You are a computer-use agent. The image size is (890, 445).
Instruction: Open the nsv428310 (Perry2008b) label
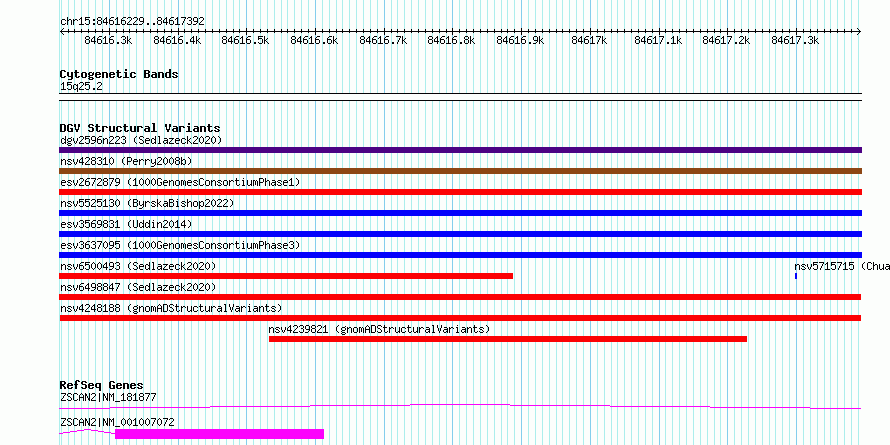[126, 161]
